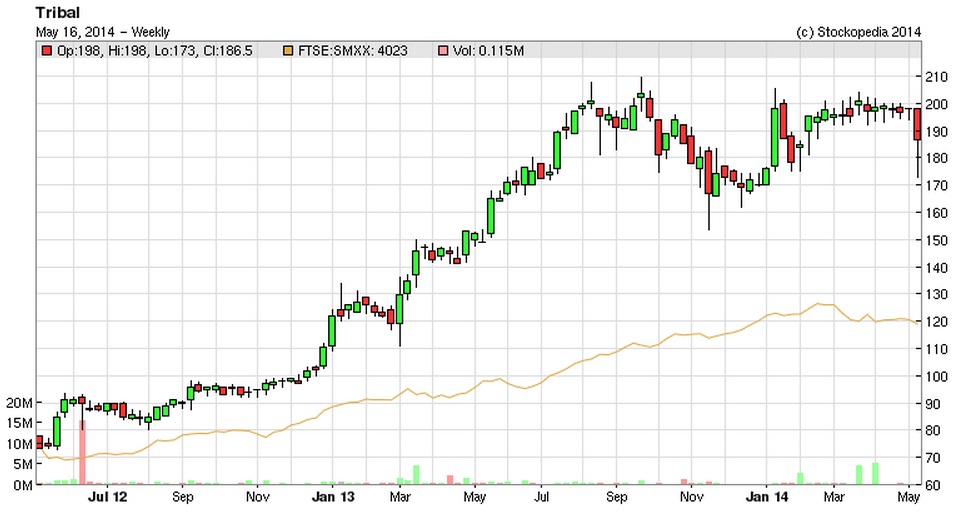Click the orange FTSE:SMXX legend swatch
The image size is (961, 520).
(x=288, y=51)
